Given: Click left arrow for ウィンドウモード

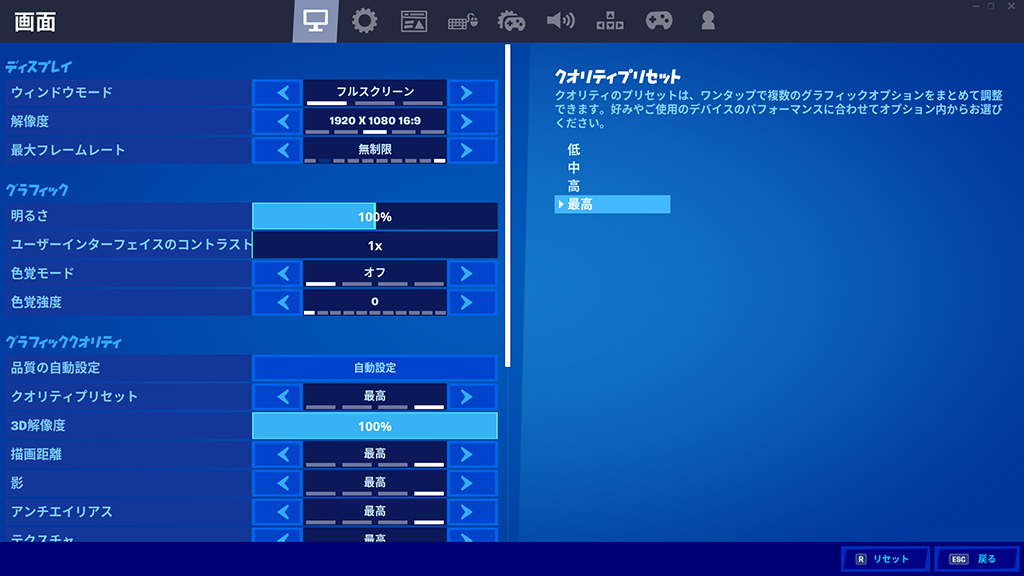Looking at the screenshot, I should (x=277, y=93).
